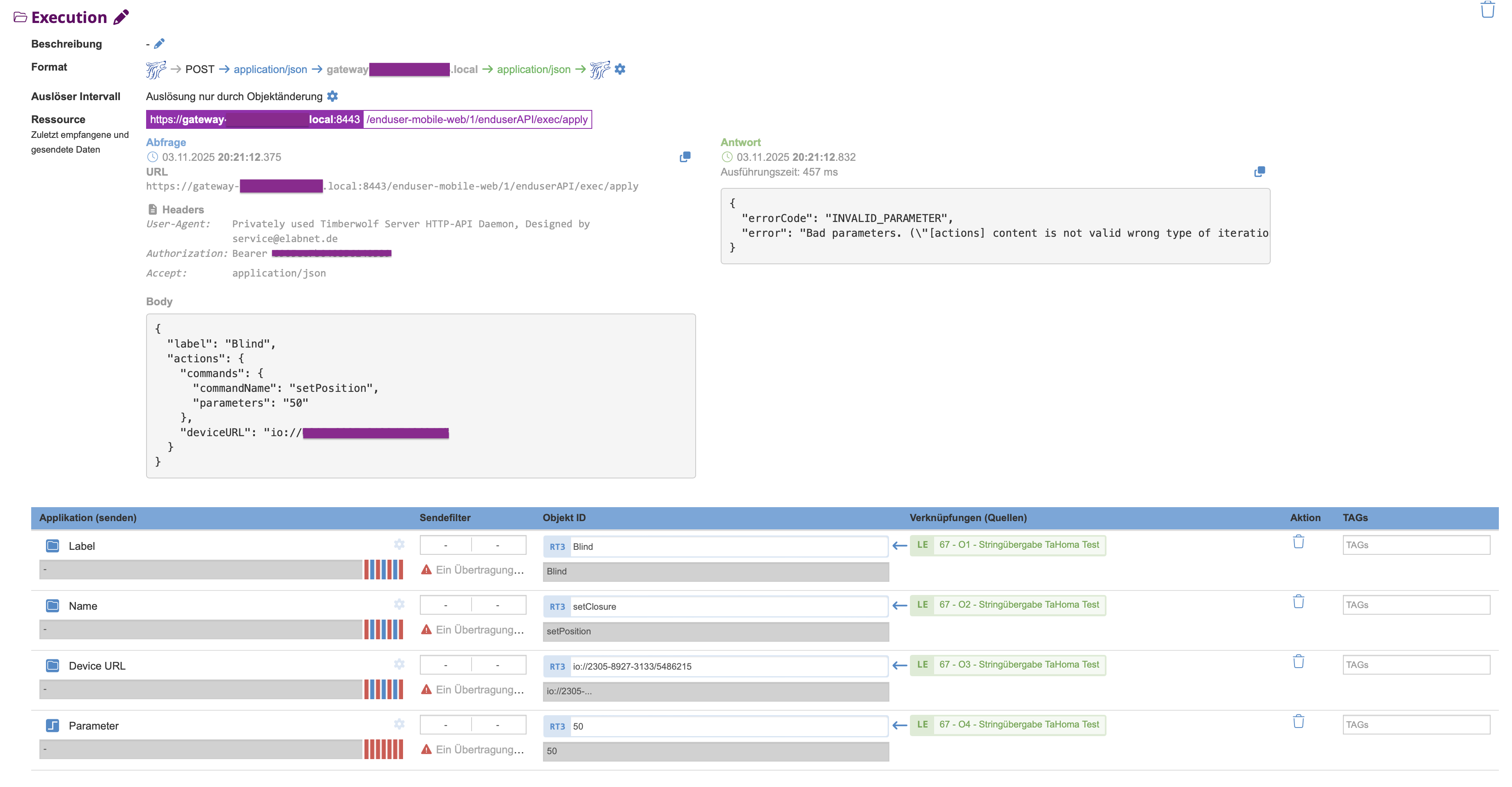1512x787 pixels.
Task: Delete the Label row via trash icon
Action: click(x=1298, y=542)
